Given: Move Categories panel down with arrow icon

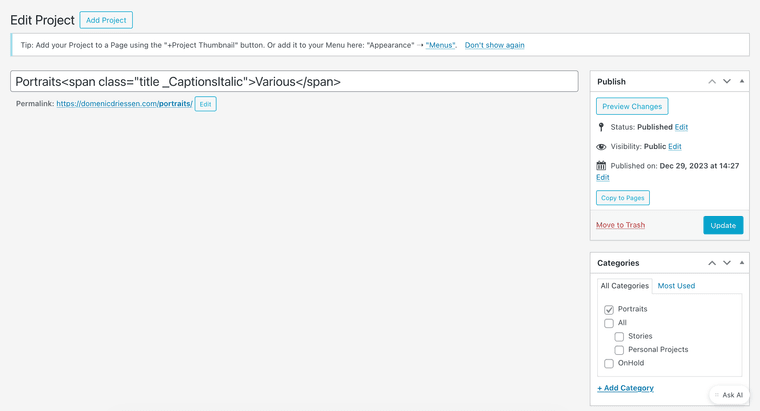Looking at the screenshot, I should tap(727, 263).
